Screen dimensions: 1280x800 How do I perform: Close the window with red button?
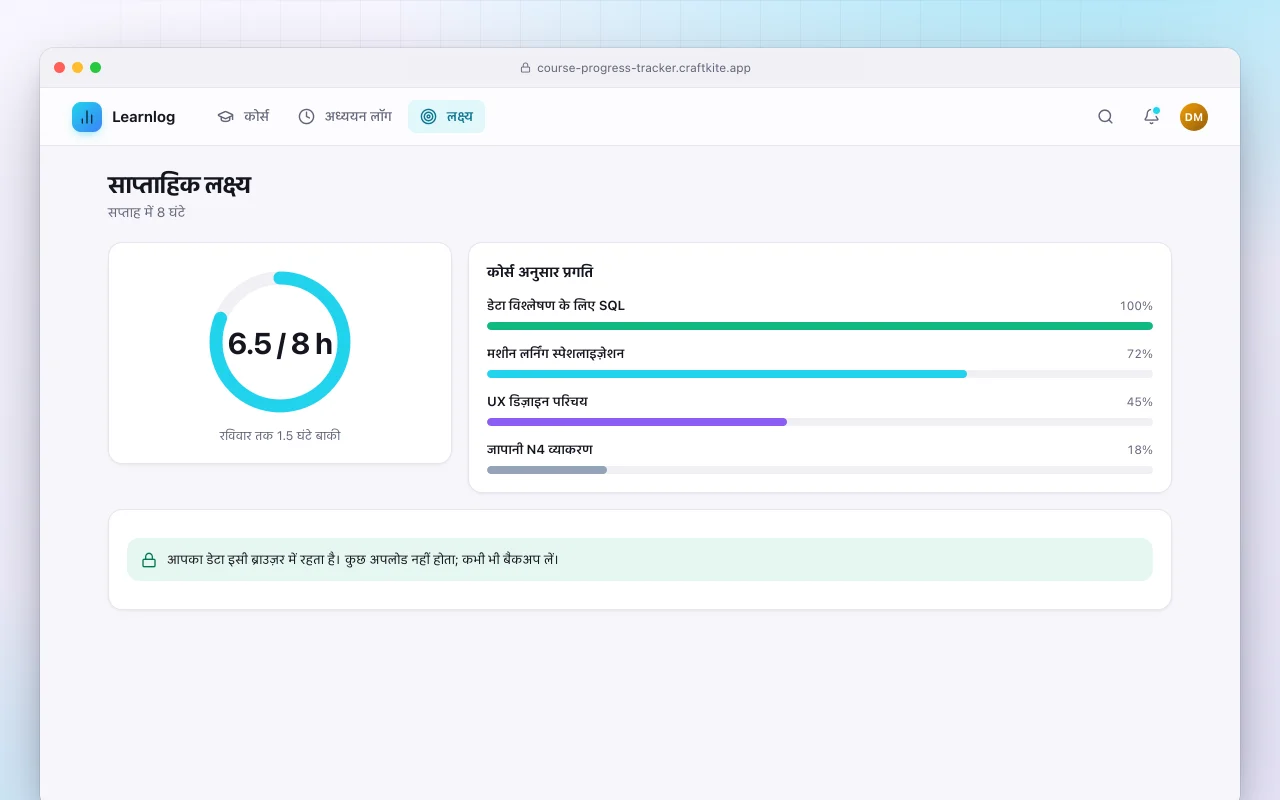pos(60,68)
